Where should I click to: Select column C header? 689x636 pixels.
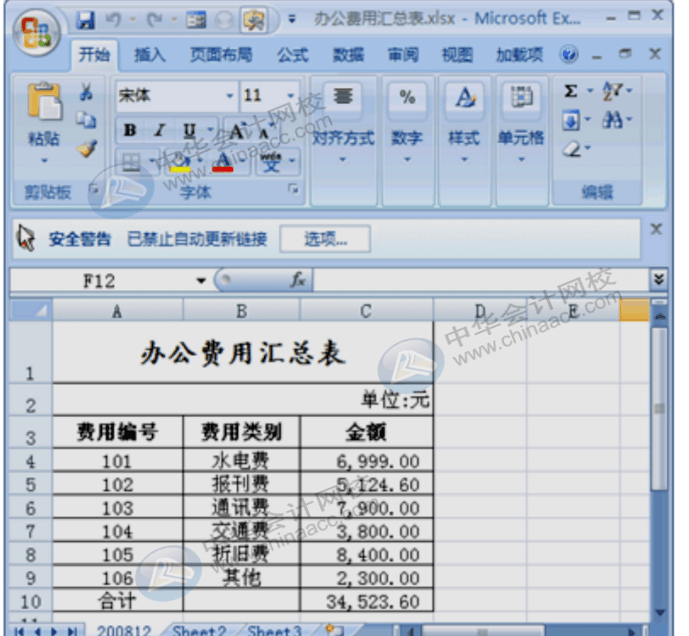(x=366, y=312)
